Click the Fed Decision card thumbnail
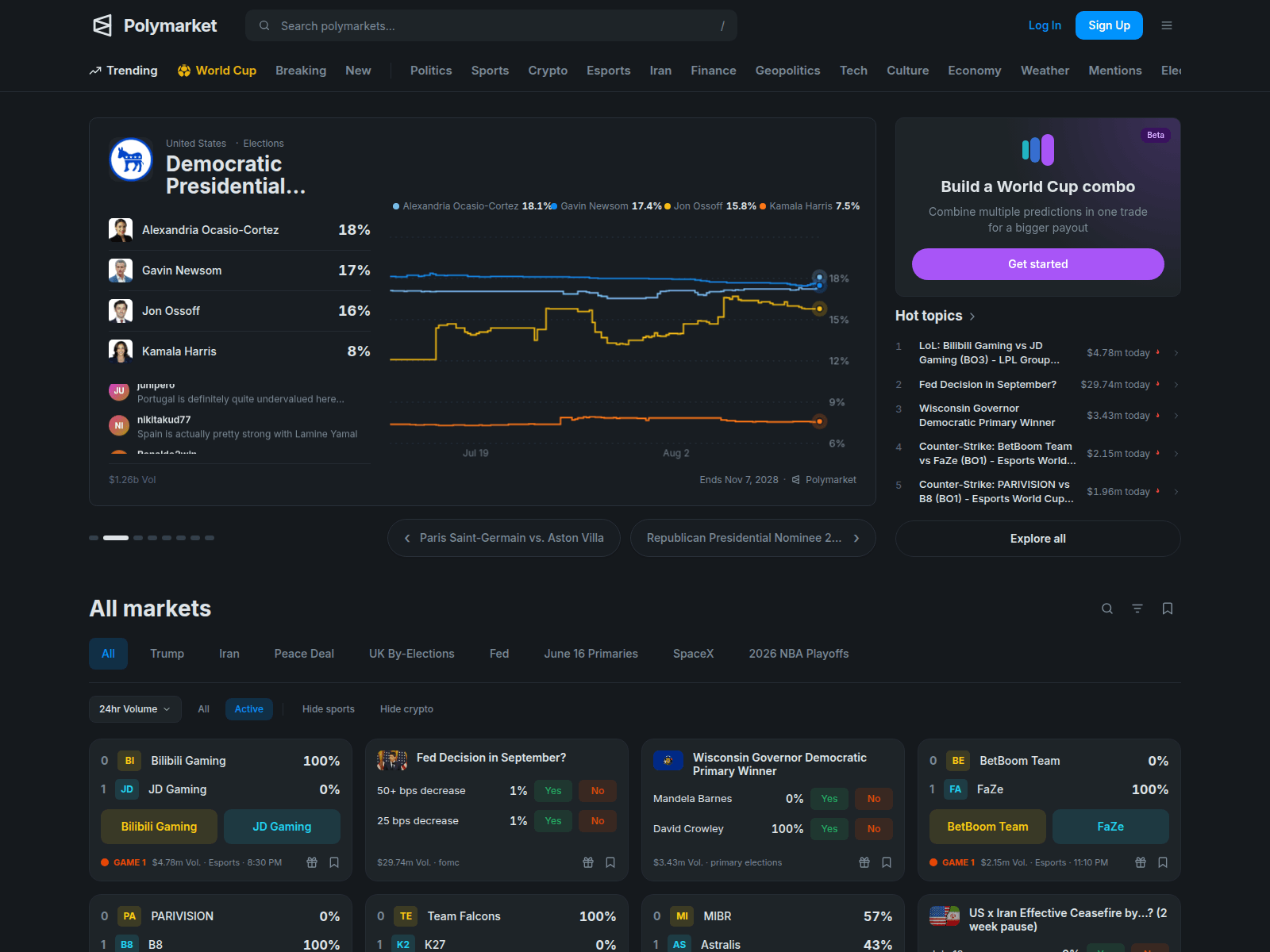 [392, 761]
